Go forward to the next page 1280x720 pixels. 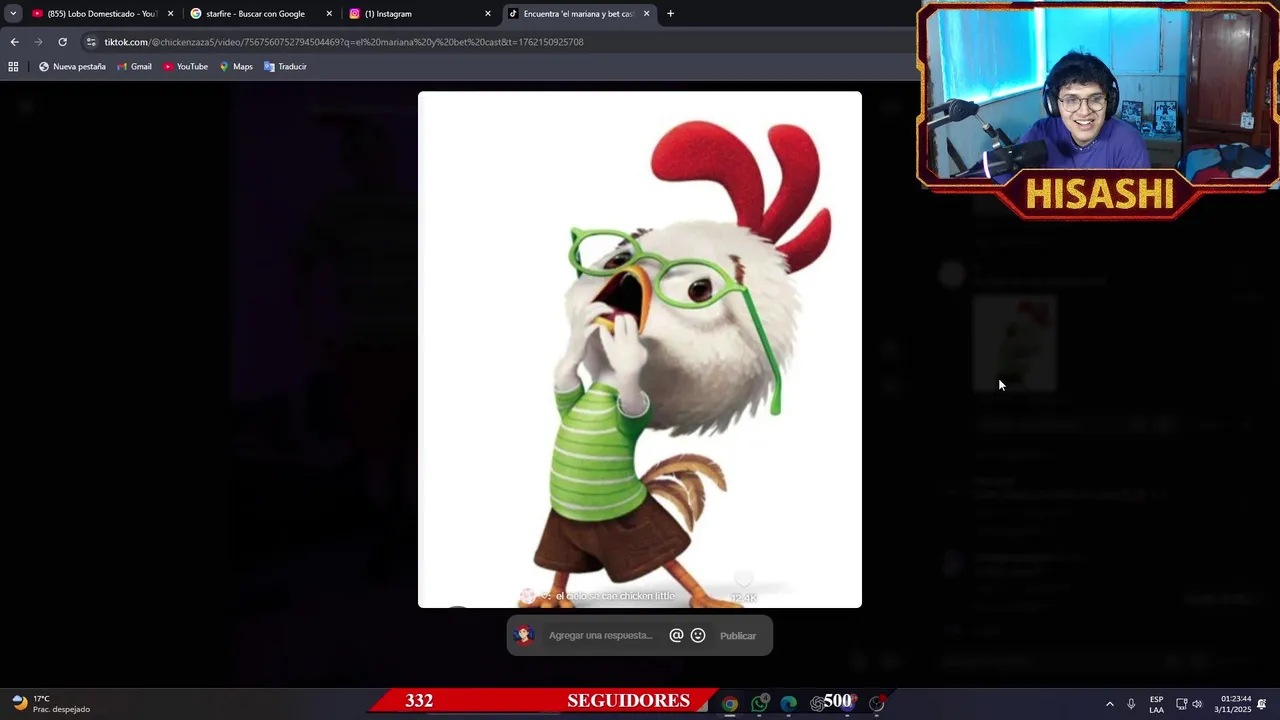pos(38,42)
